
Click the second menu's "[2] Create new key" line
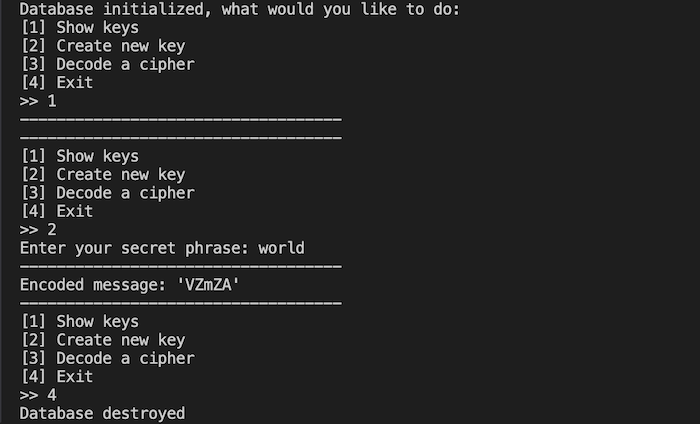coord(102,174)
